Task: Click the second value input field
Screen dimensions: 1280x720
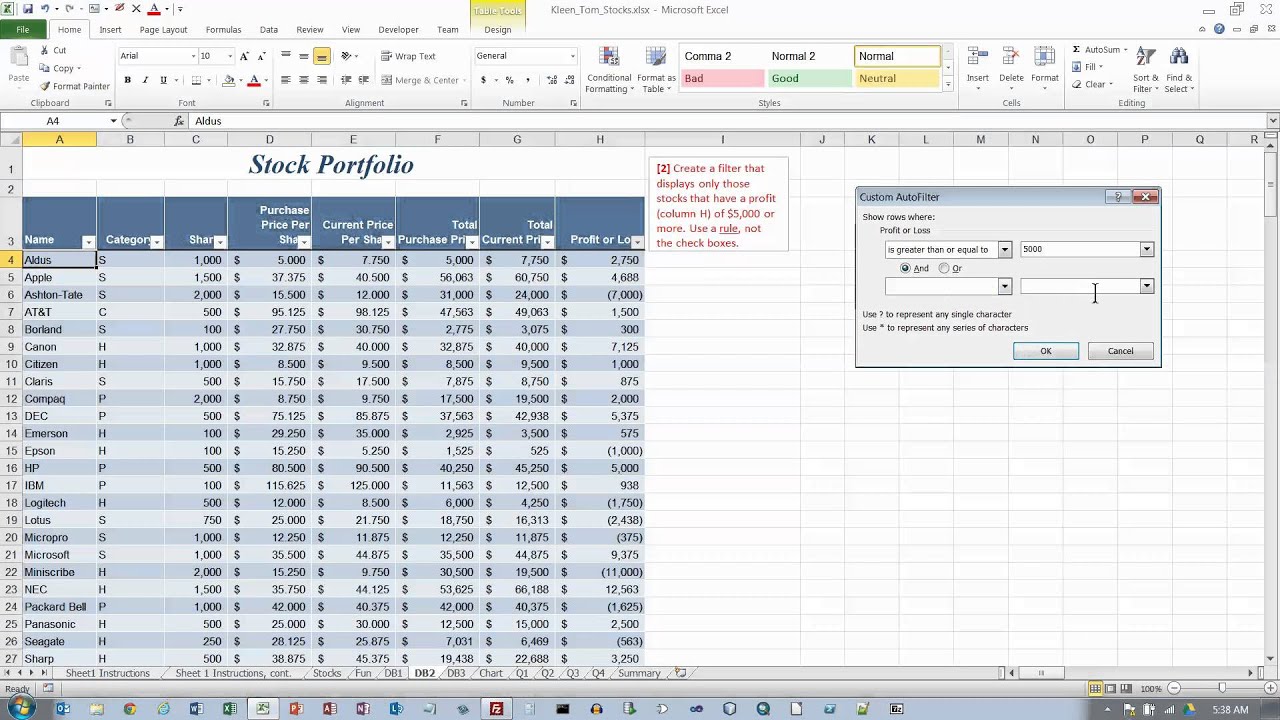Action: click(x=1080, y=287)
